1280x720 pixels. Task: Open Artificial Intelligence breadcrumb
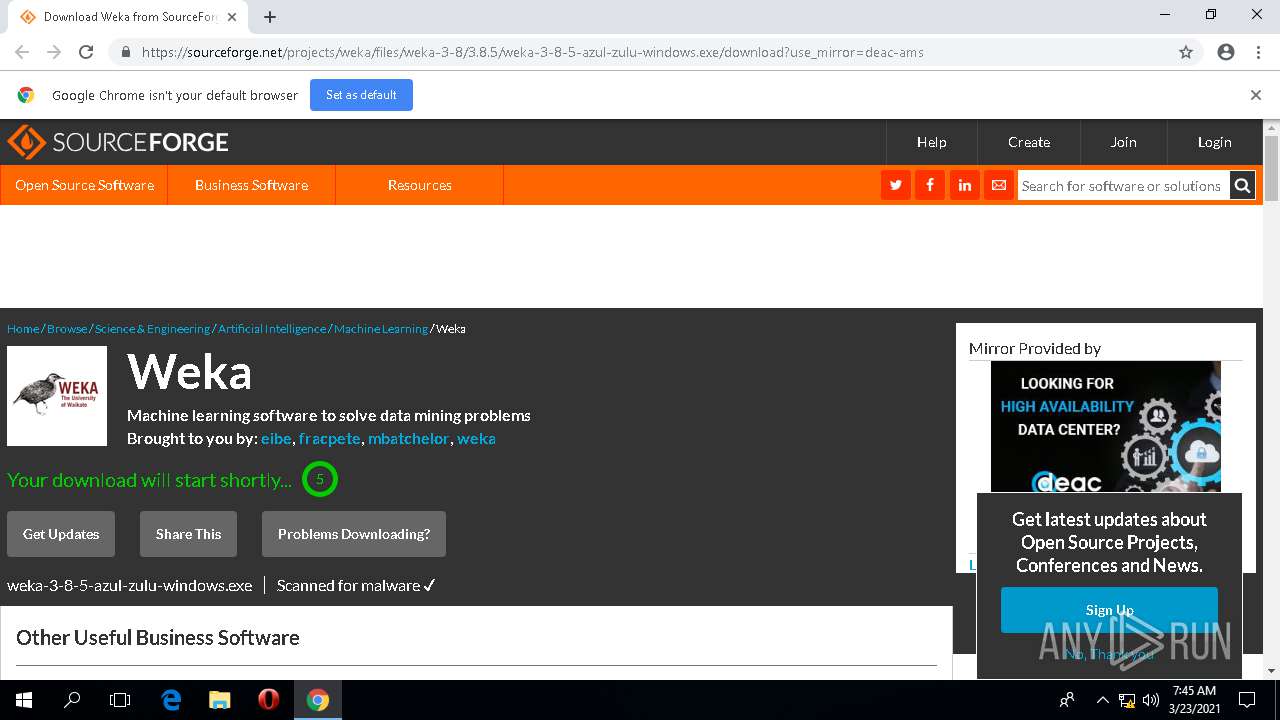272,329
